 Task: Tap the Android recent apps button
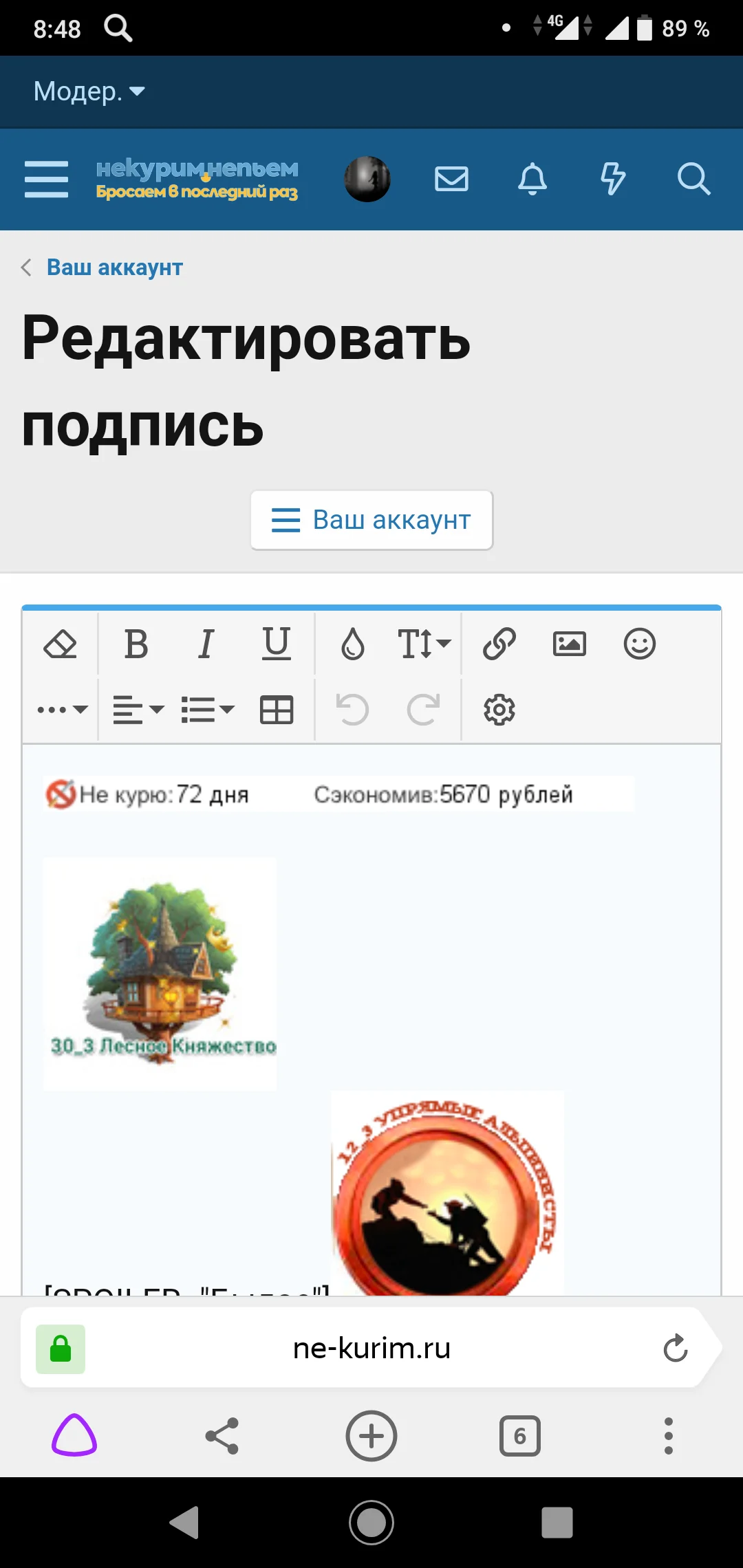pos(557,1523)
